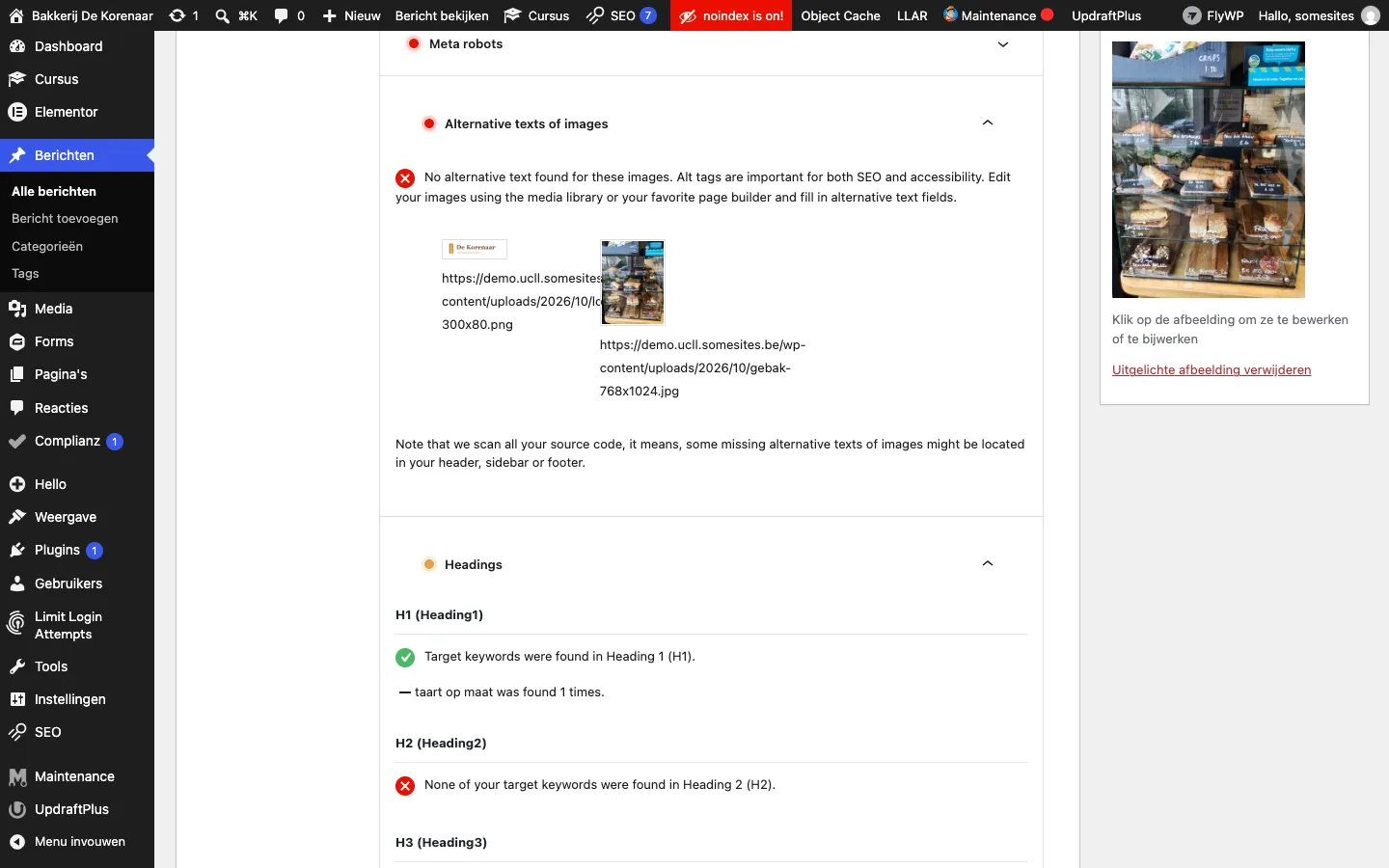Click Uitgelichte afbeelding verwijderen link
Image resolution: width=1389 pixels, height=868 pixels.
(1212, 369)
